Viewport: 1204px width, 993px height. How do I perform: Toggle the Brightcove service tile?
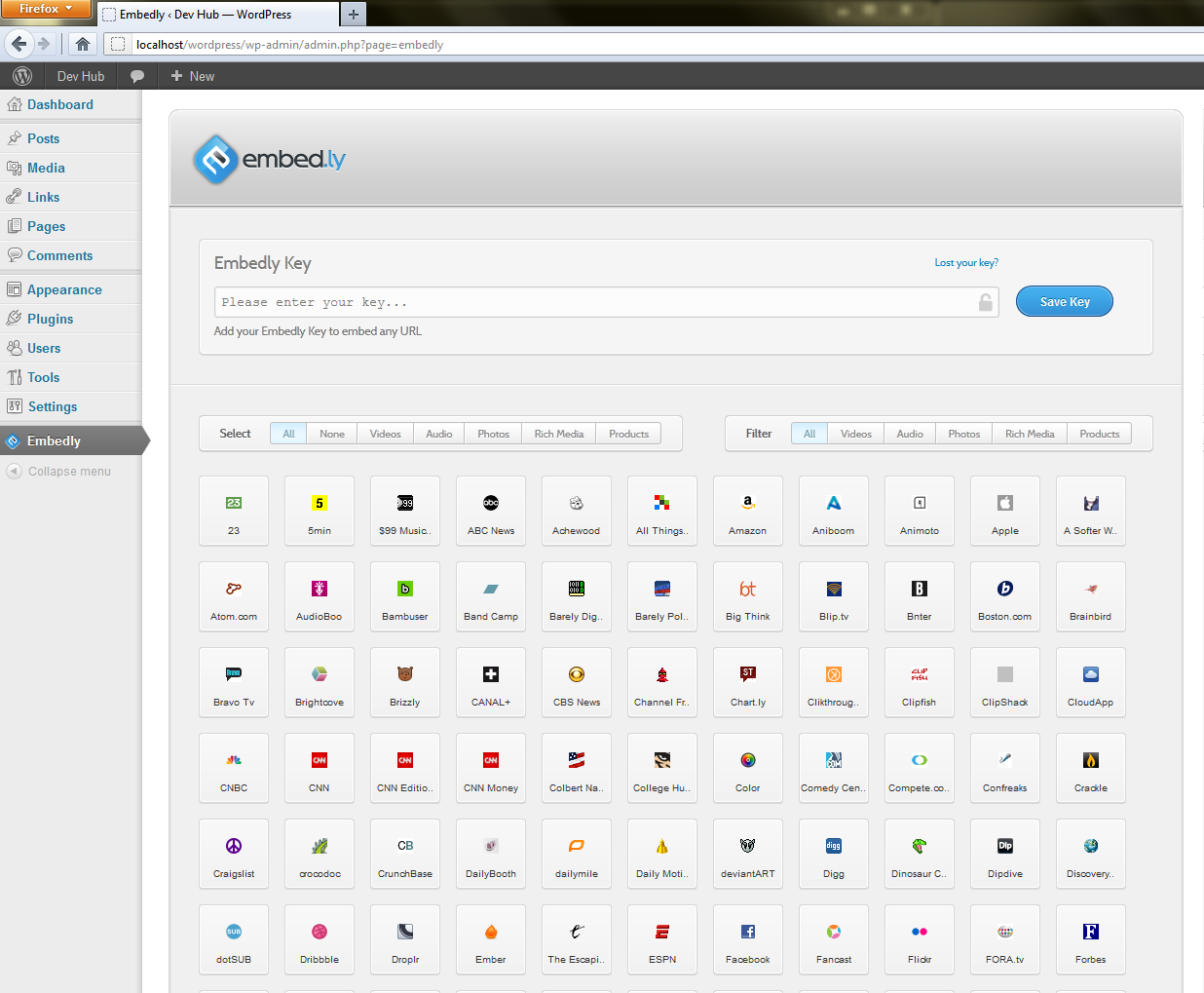pyautogui.click(x=320, y=682)
